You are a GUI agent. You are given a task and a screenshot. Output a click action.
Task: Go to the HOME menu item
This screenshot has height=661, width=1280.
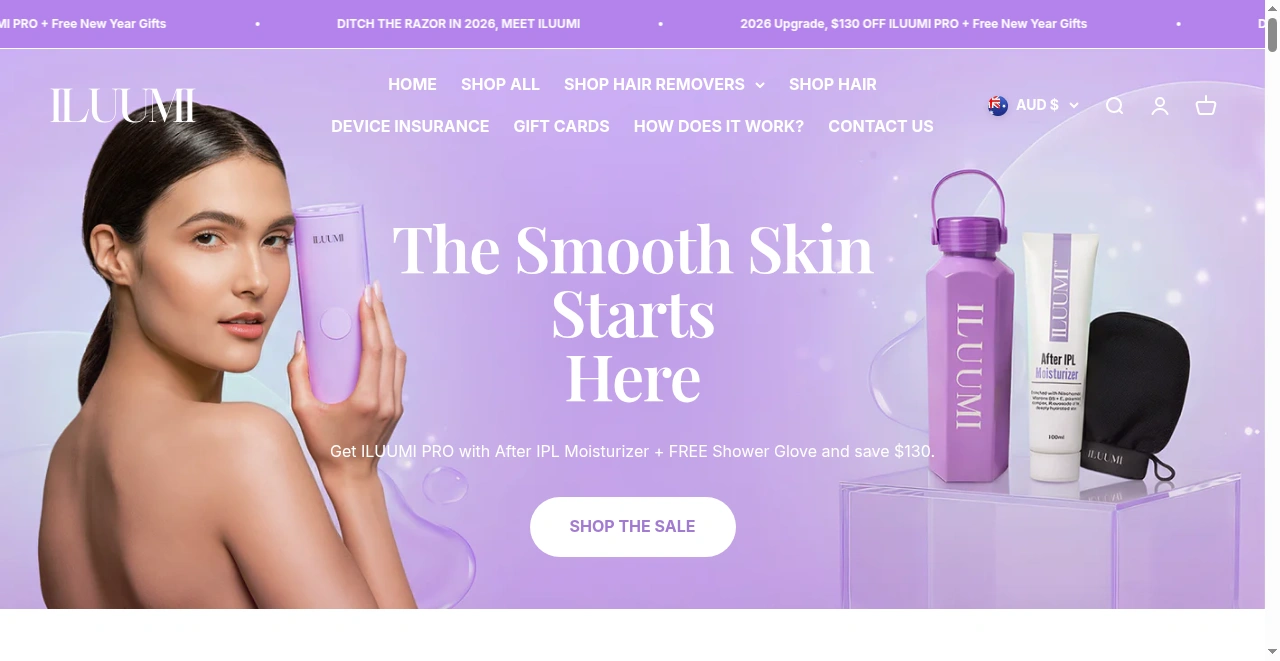(x=412, y=85)
